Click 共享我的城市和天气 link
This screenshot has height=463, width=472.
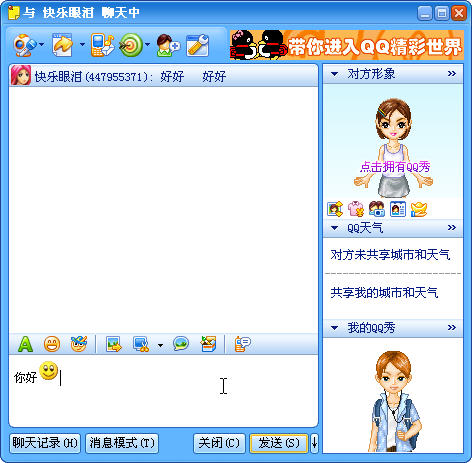click(384, 293)
